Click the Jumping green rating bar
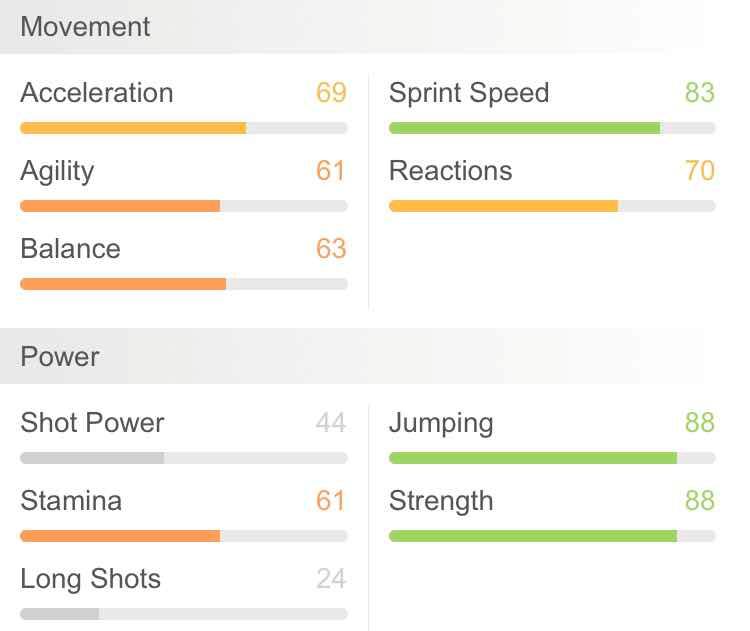This screenshot has width=750, height=631. [533, 458]
